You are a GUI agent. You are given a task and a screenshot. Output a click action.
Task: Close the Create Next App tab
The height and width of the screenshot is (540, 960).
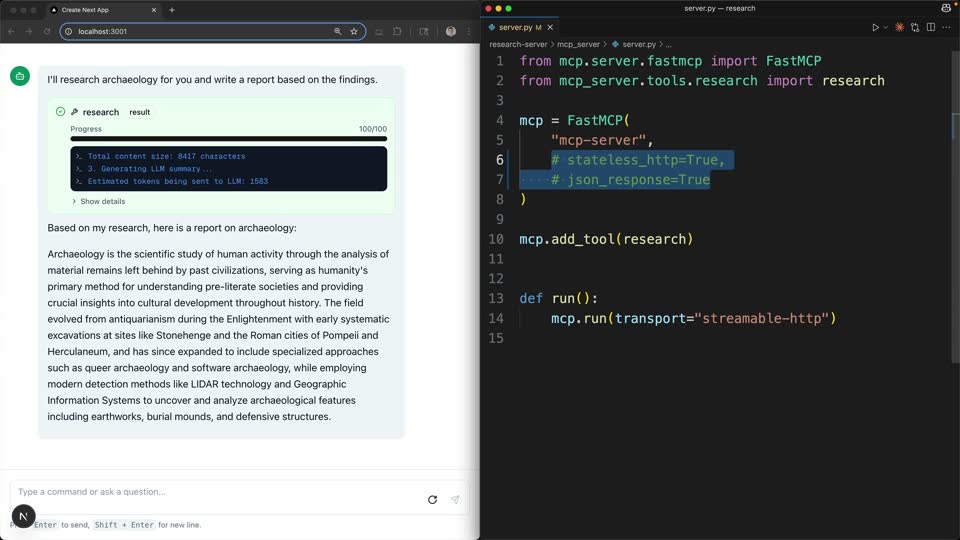click(154, 10)
